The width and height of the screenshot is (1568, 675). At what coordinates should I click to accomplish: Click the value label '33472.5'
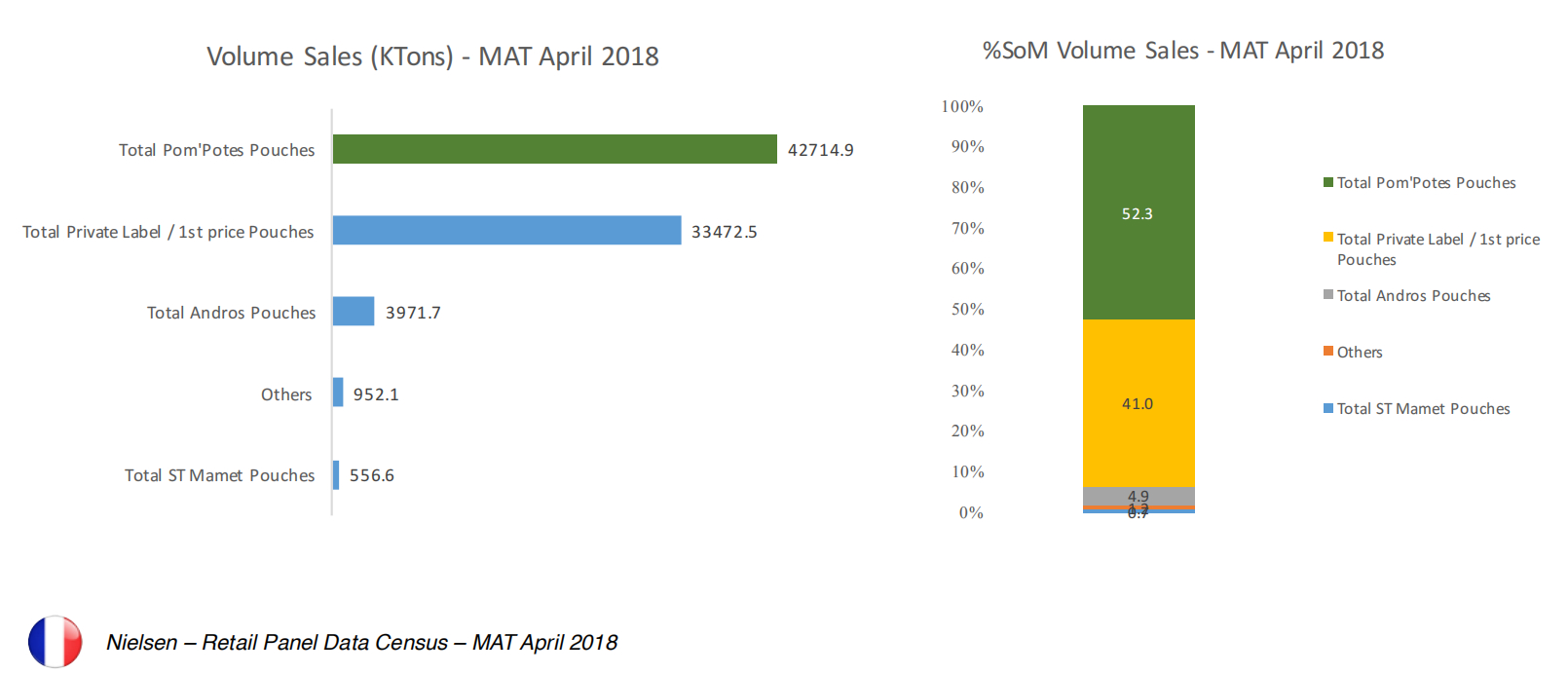click(725, 232)
